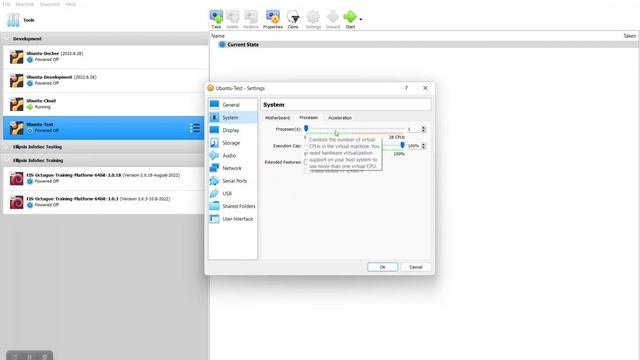Screen dimensions: 640x360
Task: Click the Current State snapshot icon
Action: (x=222, y=44)
